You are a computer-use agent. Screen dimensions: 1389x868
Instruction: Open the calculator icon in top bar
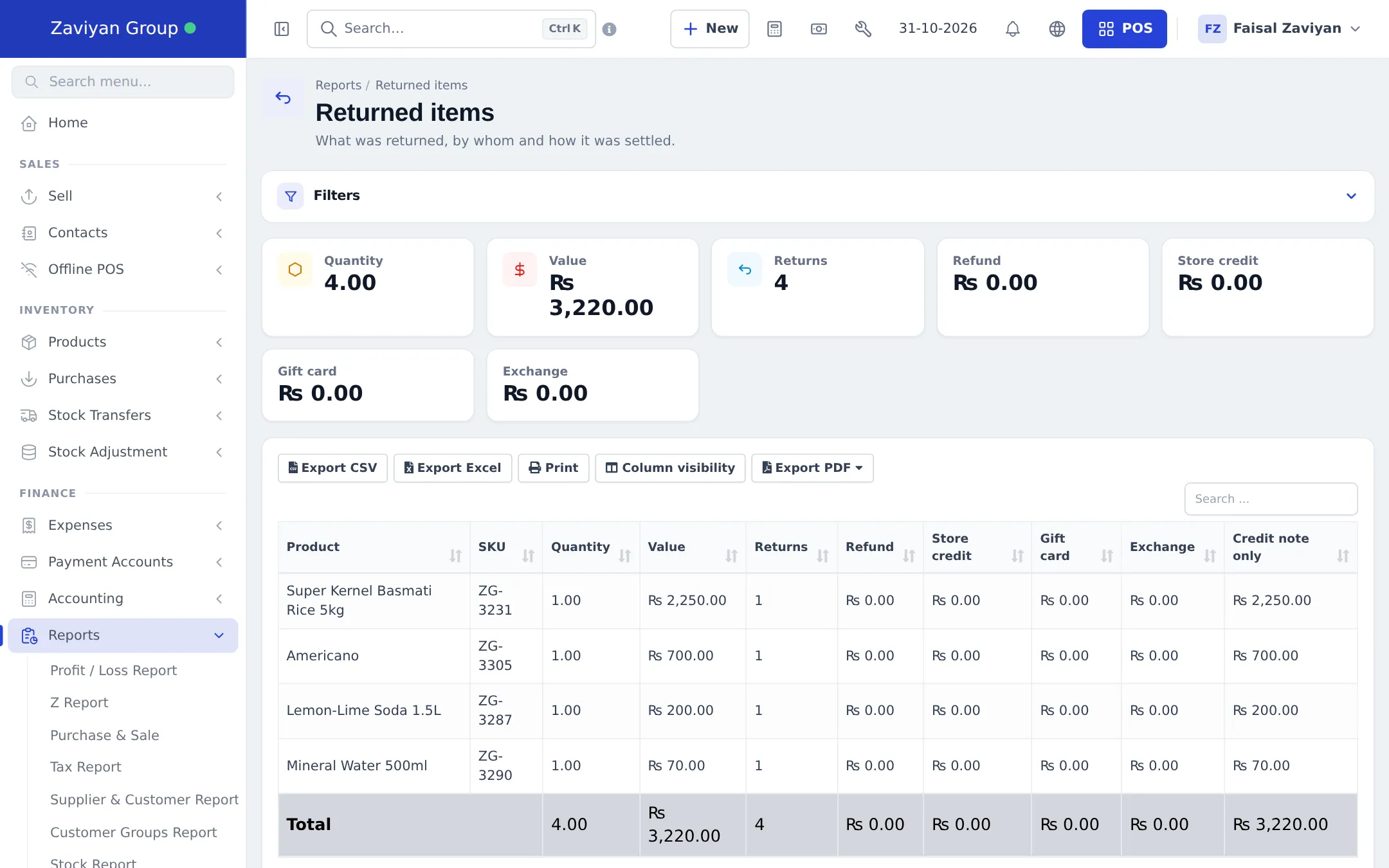click(x=774, y=29)
